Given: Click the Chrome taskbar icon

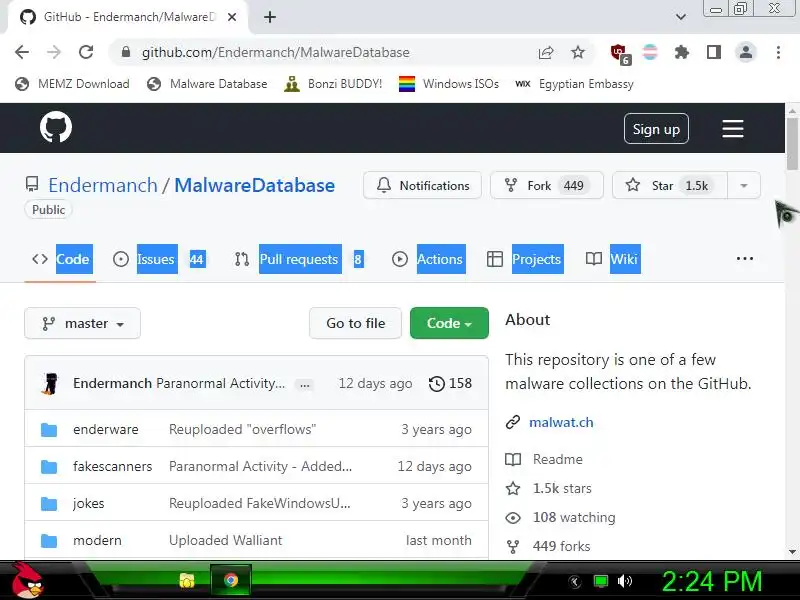Looking at the screenshot, I should [x=231, y=580].
